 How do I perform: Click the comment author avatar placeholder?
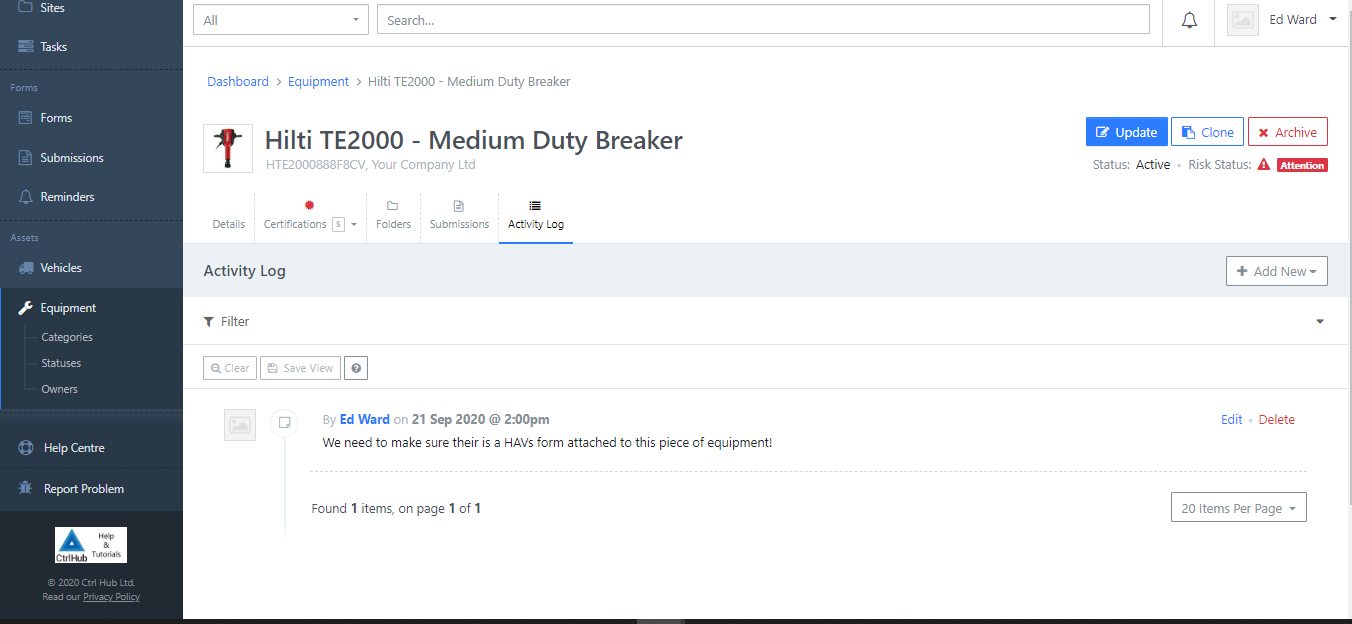click(x=240, y=425)
